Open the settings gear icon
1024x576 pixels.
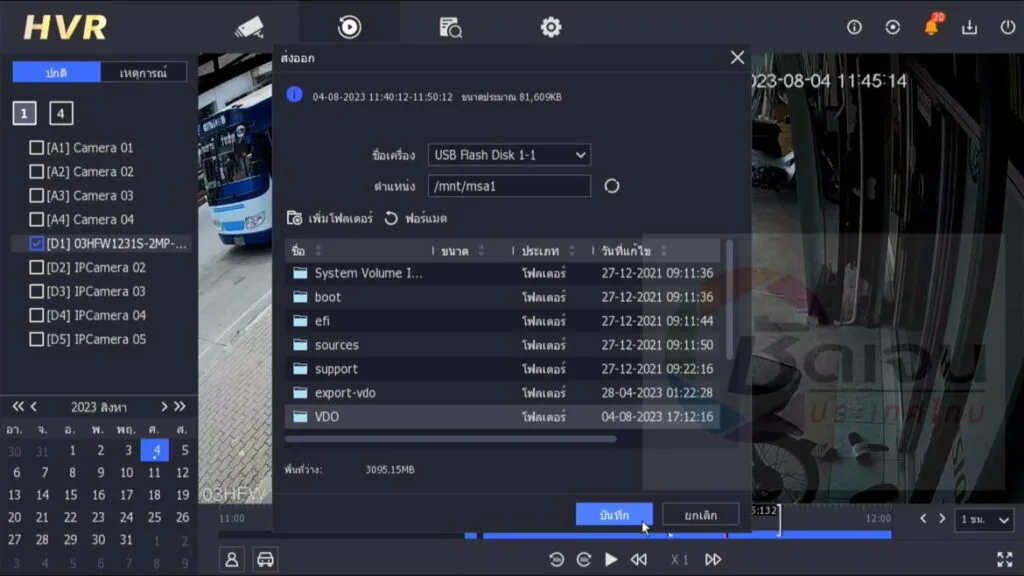point(548,27)
